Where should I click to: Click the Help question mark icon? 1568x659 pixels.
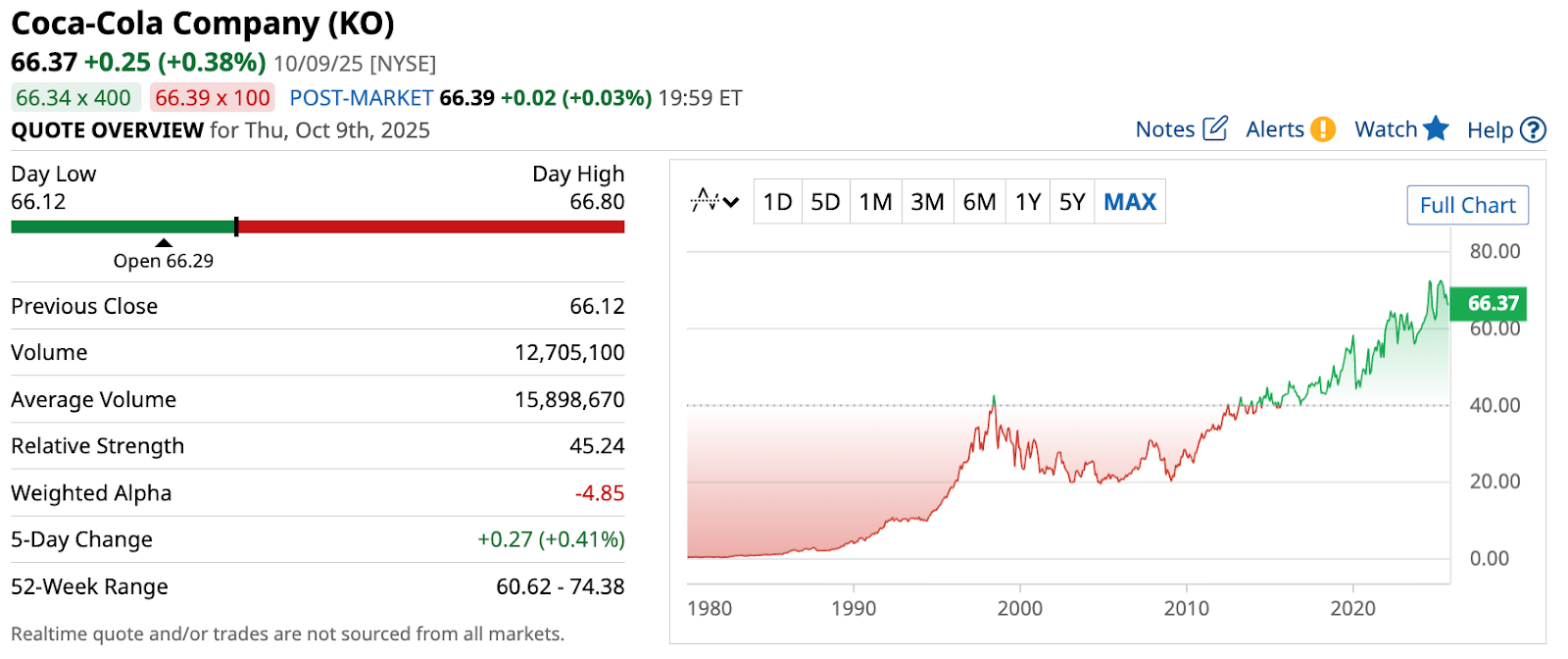[x=1534, y=129]
